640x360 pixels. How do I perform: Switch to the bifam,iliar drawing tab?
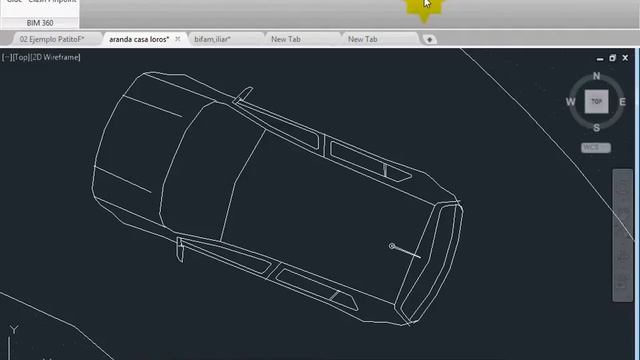click(212, 39)
